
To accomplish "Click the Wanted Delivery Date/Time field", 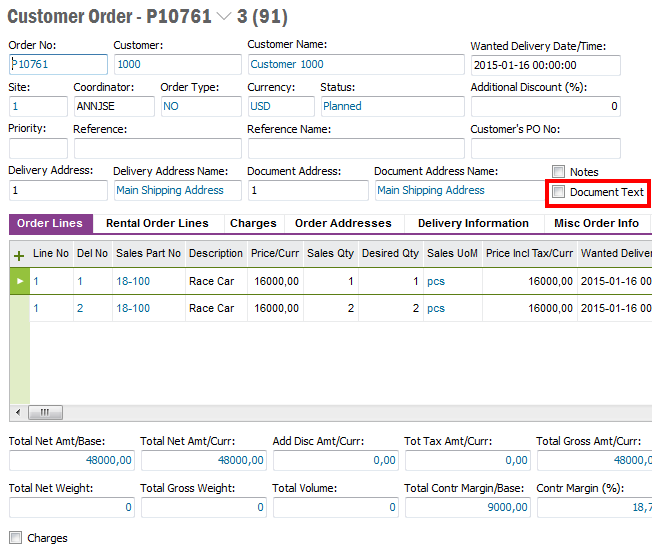I will pos(545,64).
